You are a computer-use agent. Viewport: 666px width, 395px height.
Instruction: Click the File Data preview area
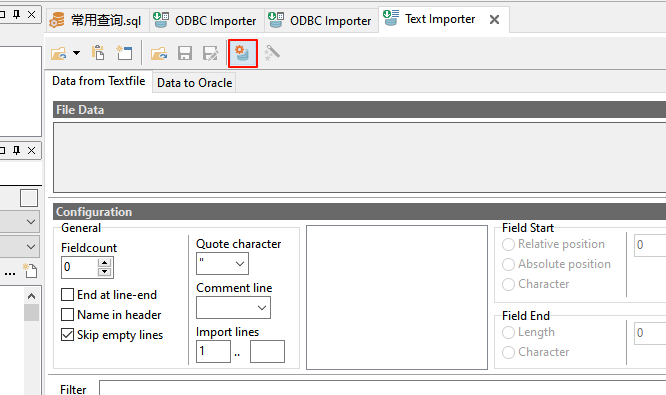pyautogui.click(x=359, y=158)
